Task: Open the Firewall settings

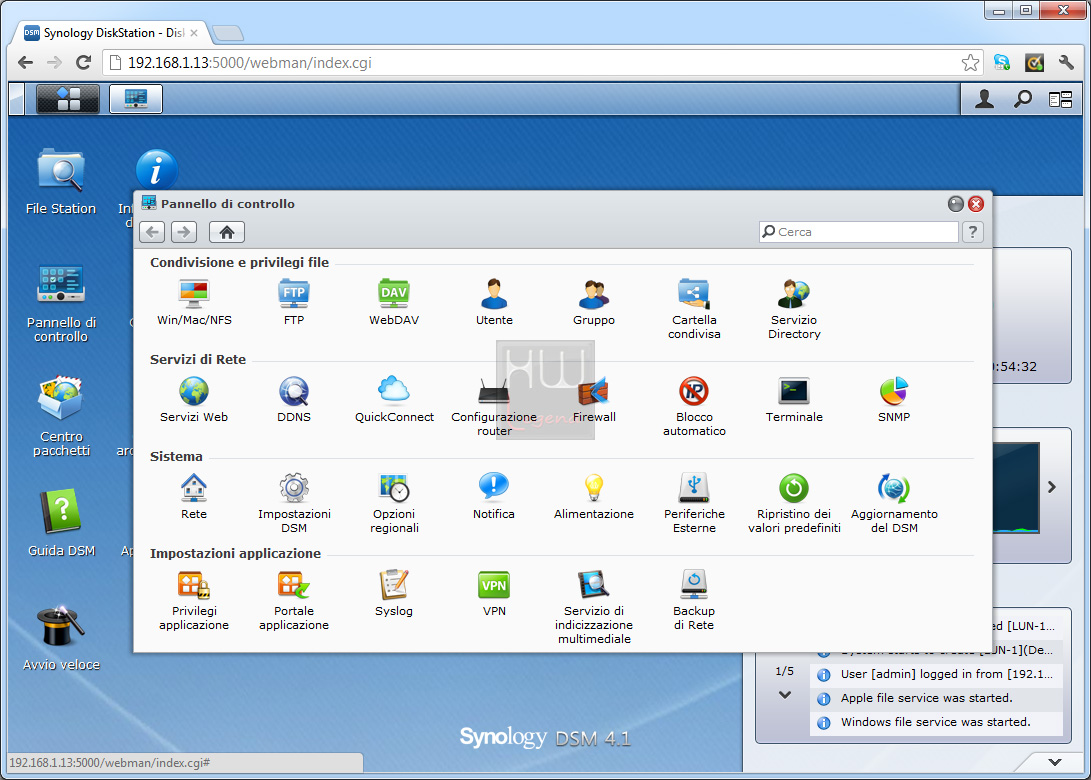Action: click(594, 400)
